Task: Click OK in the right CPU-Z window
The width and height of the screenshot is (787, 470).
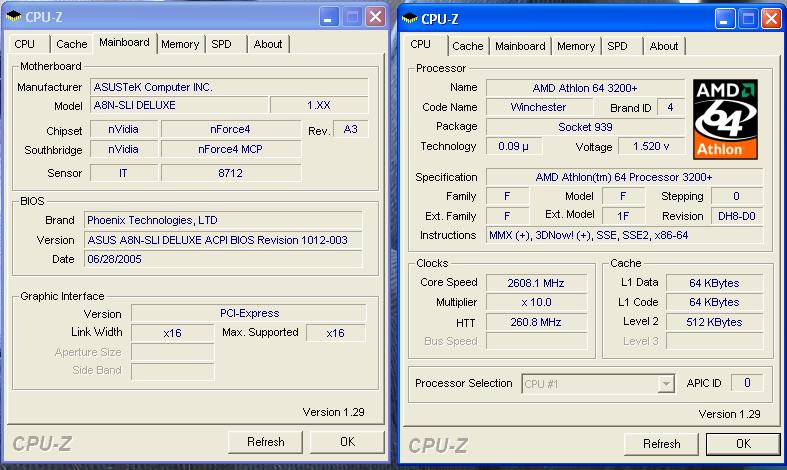Action: point(743,444)
